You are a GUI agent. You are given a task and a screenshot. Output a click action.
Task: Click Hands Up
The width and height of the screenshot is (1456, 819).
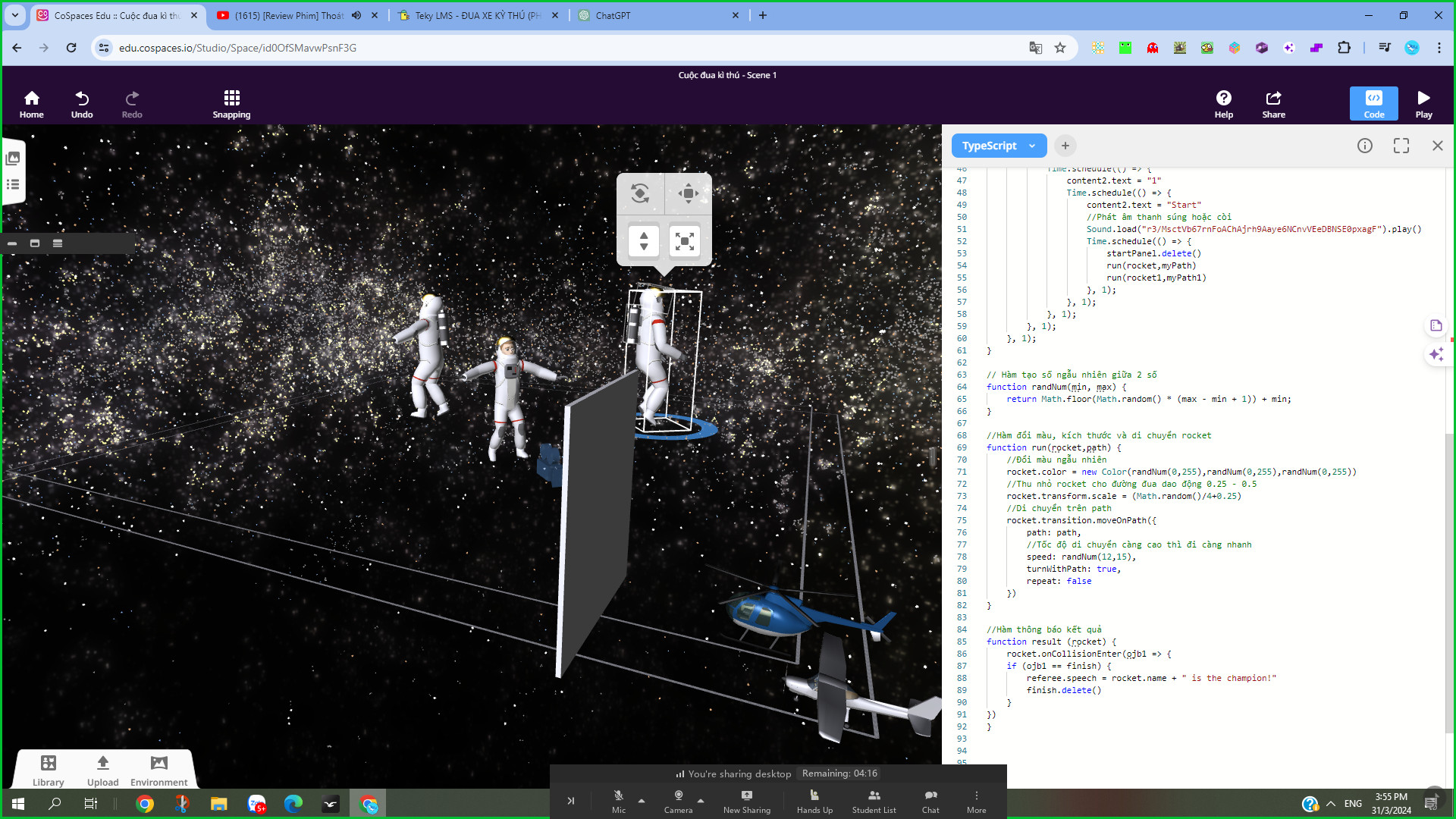[814, 801]
